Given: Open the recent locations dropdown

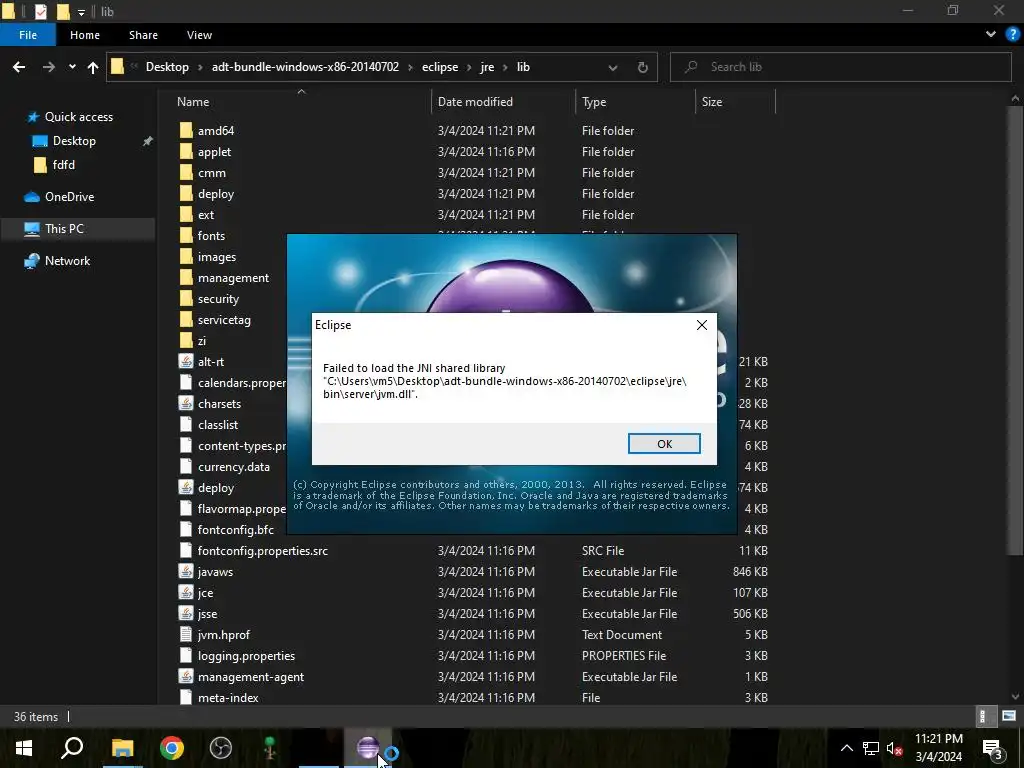Looking at the screenshot, I should click(72, 67).
